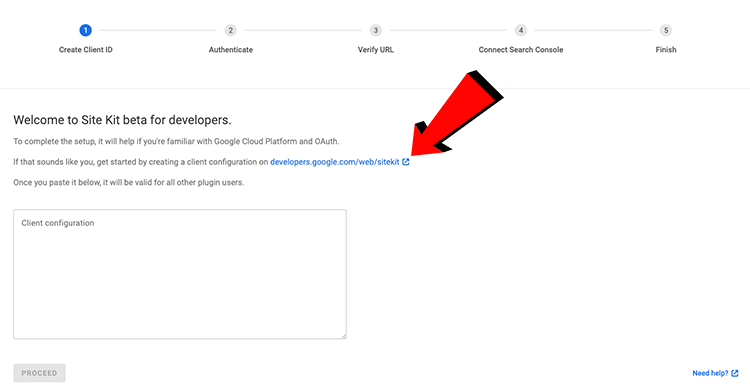Open the Need help? link
750x392 pixels.
[710, 373]
